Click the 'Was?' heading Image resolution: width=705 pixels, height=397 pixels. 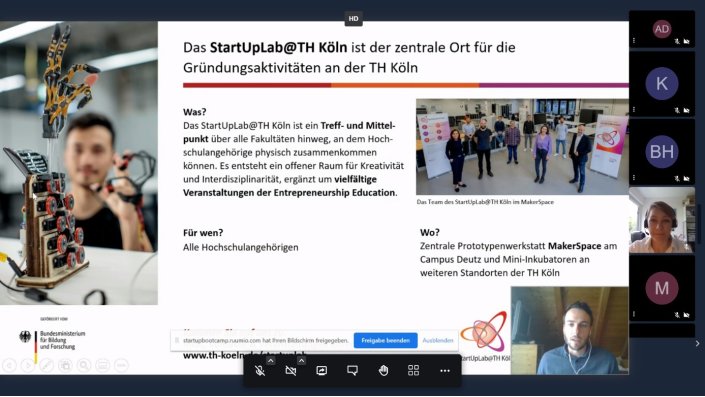coord(195,112)
